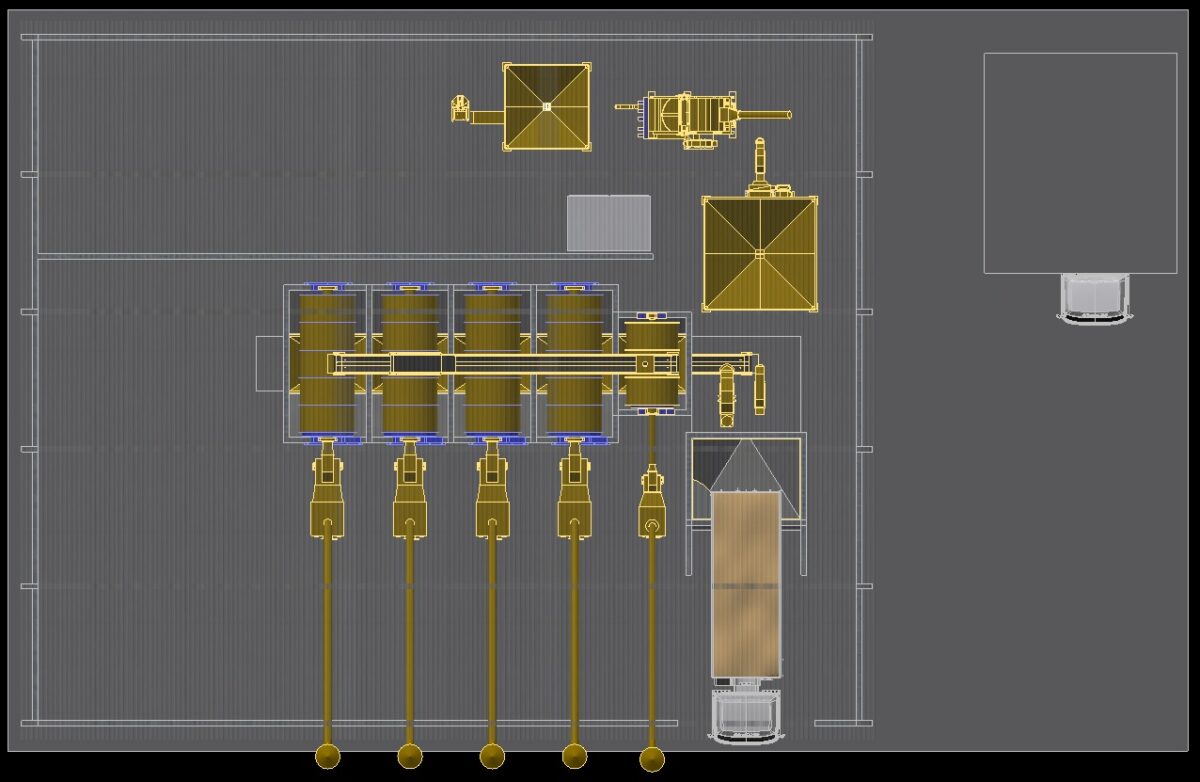Select the large empty square outline at right

pyautogui.click(x=1080, y=162)
